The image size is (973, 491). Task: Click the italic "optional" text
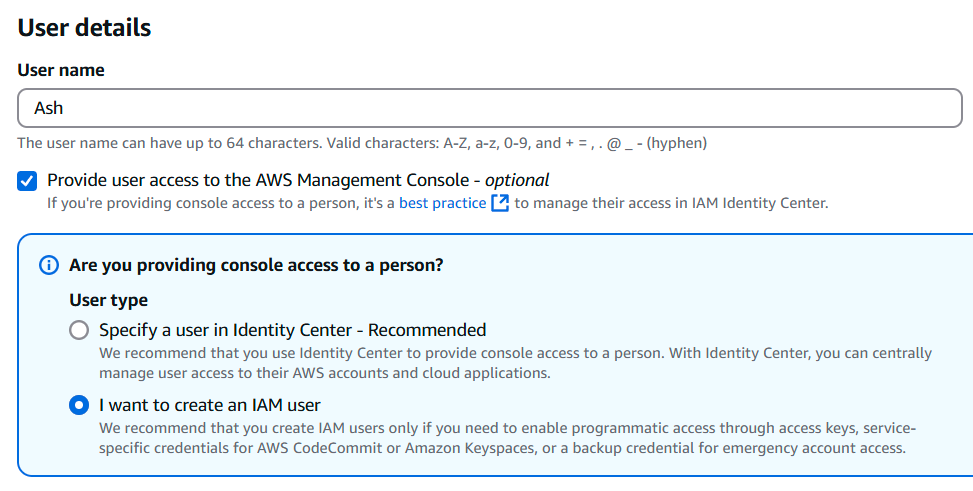[517, 181]
